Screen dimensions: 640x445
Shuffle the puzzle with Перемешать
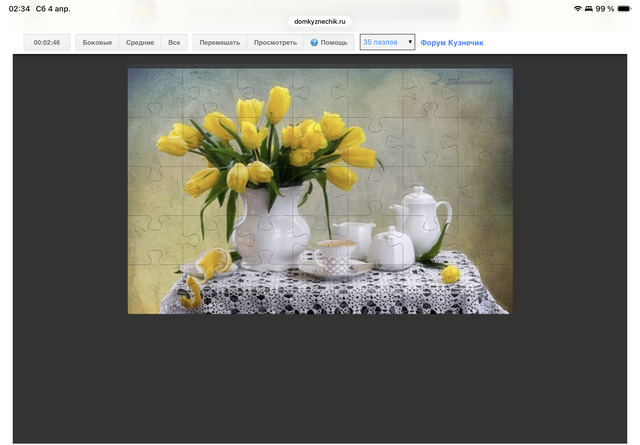[x=219, y=43]
